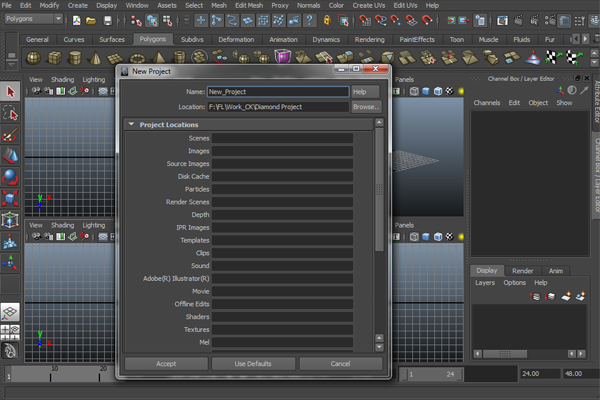Cancel the New Project dialog

click(x=340, y=364)
